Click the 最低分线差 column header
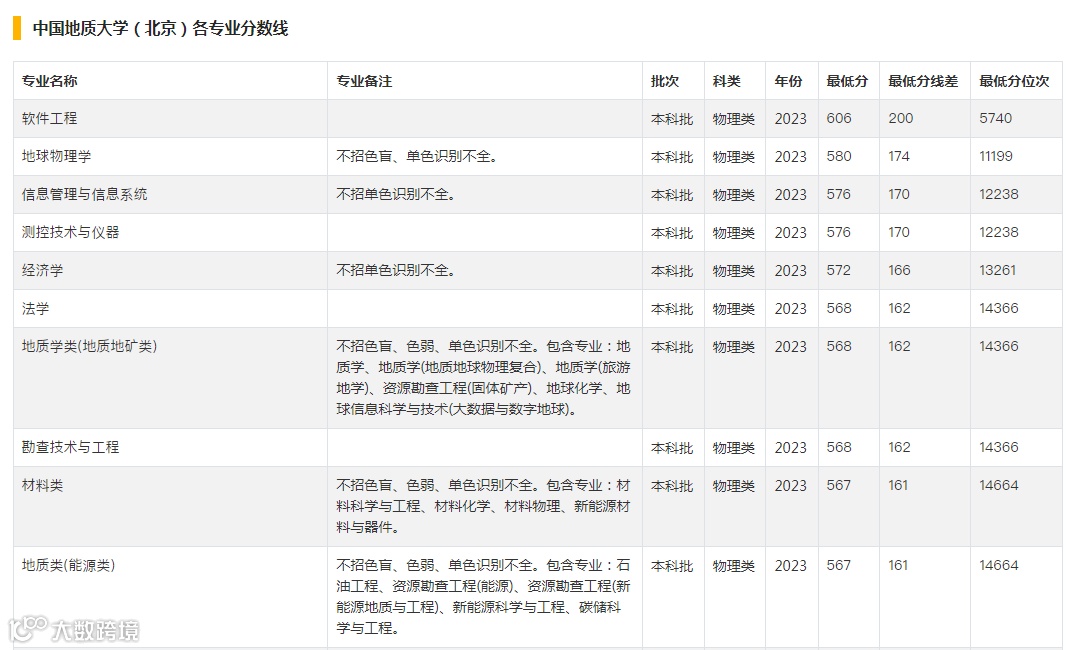This screenshot has height=650, width=1068. coord(923,81)
